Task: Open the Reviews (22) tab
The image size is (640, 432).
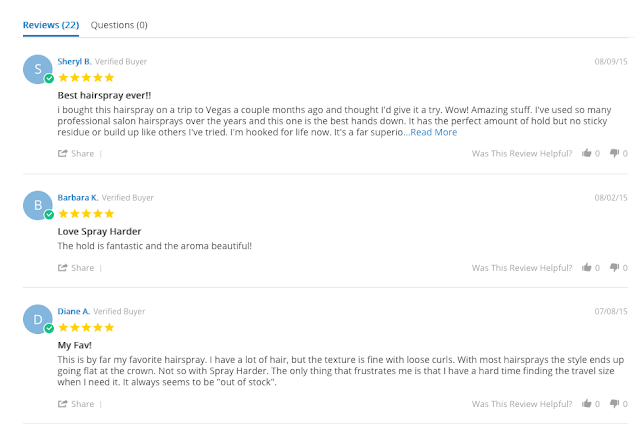Action: [50, 24]
